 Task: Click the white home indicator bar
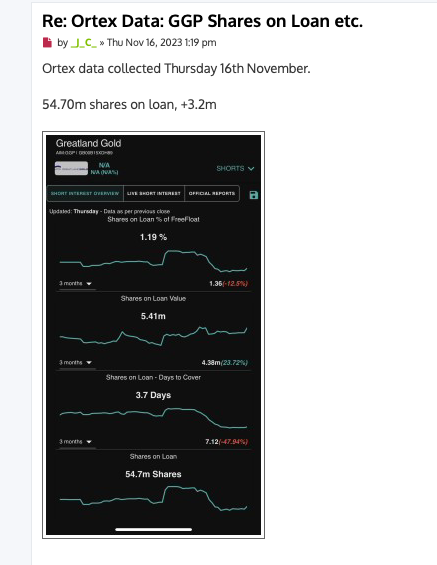pyautogui.click(x=153, y=529)
